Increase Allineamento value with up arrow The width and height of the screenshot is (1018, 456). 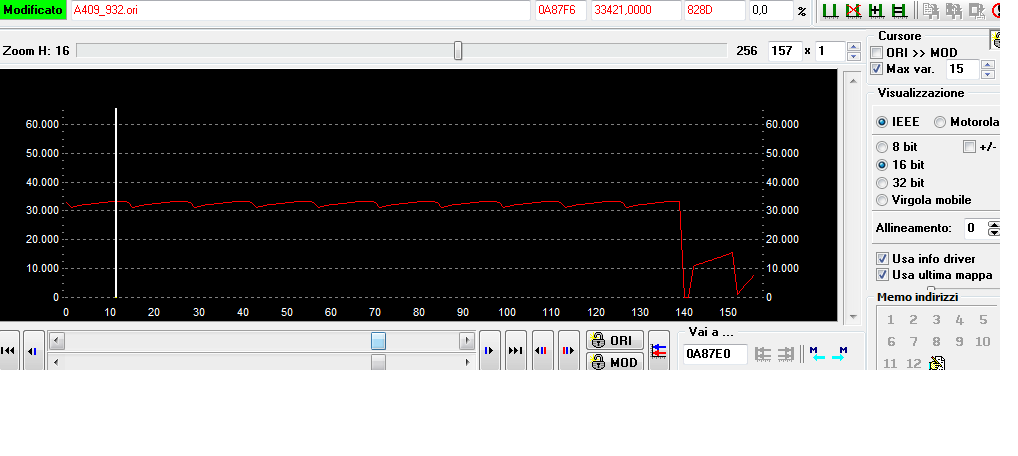click(x=994, y=224)
